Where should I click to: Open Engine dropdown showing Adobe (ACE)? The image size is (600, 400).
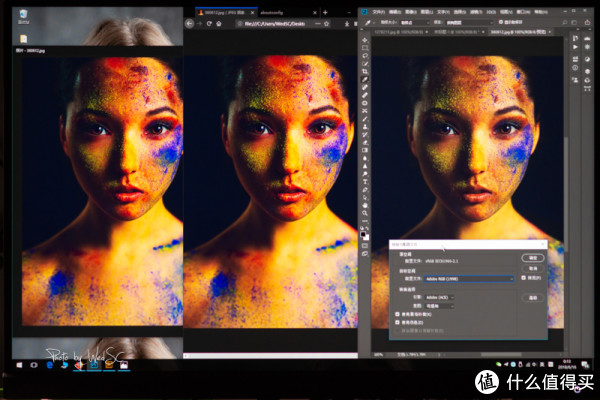pos(439,297)
